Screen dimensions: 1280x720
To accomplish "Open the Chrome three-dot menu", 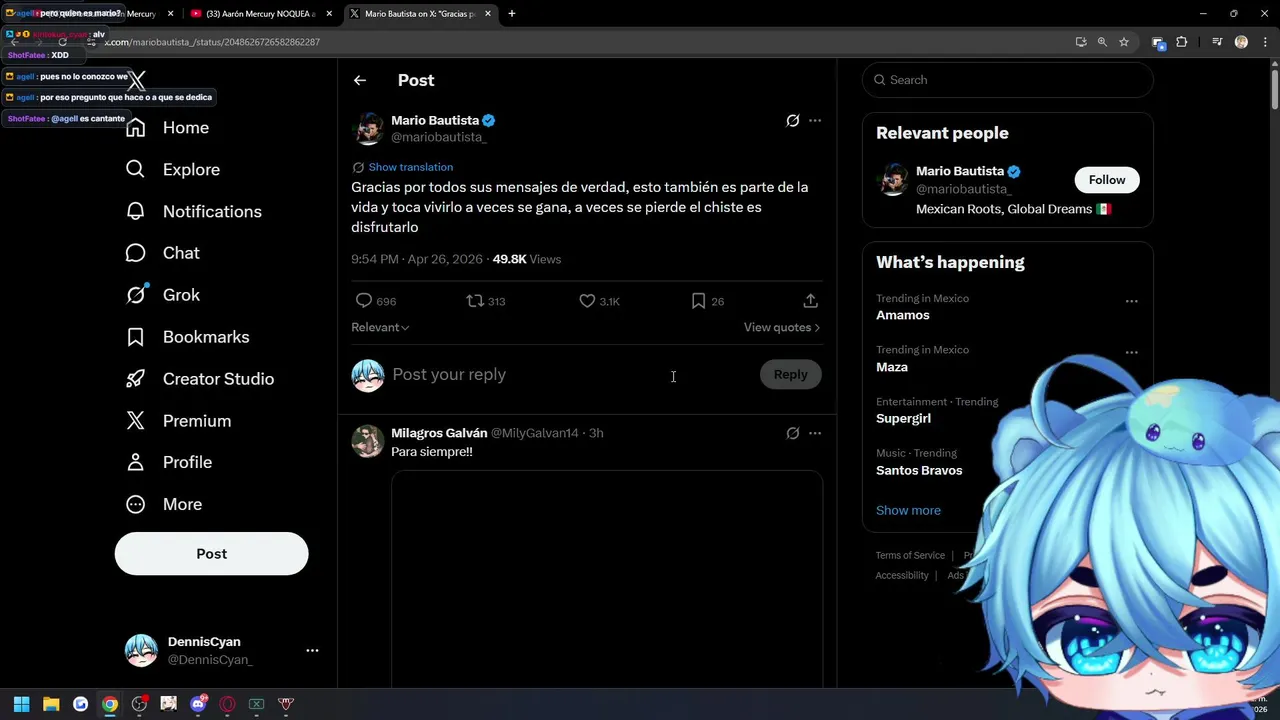I will 1263,42.
